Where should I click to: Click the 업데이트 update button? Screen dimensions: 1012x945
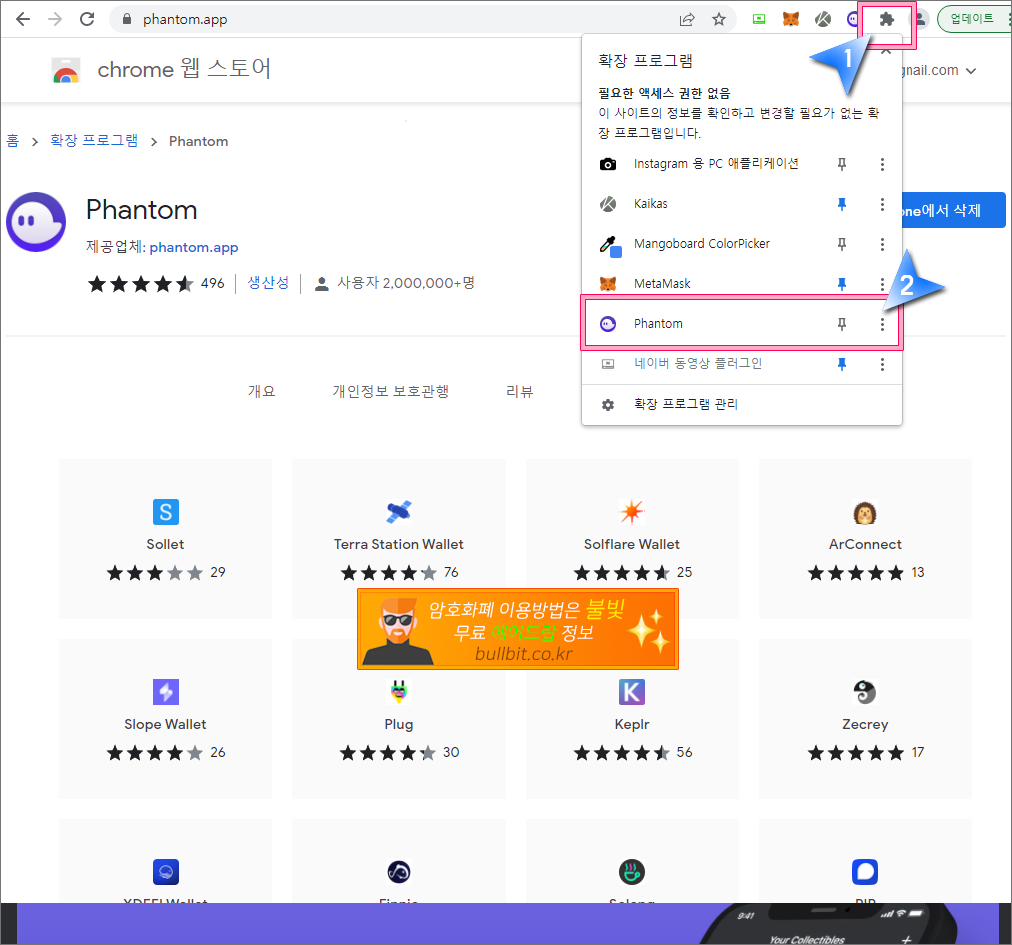(x=973, y=19)
